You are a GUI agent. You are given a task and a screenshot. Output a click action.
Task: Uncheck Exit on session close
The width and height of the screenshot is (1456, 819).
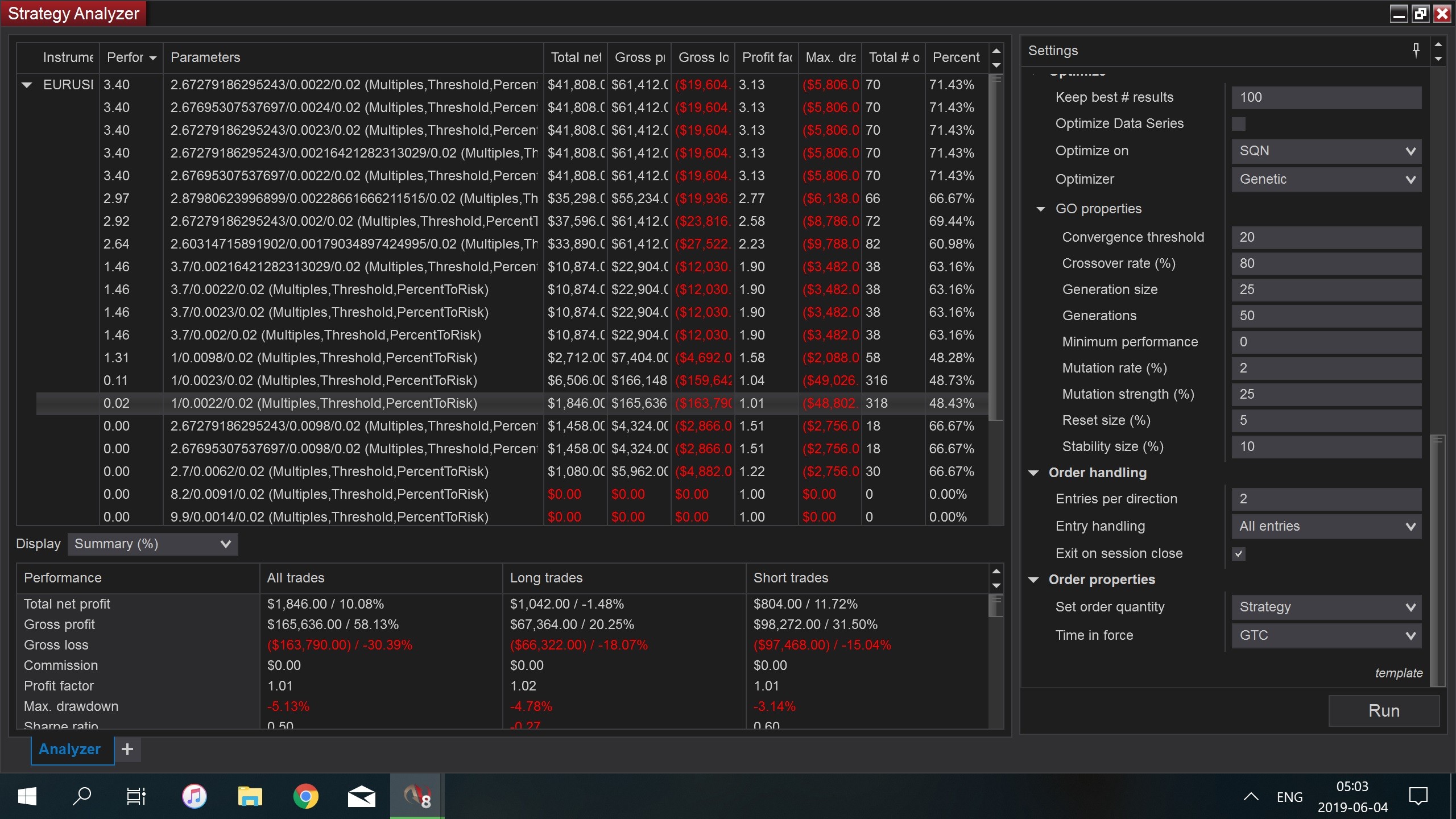click(x=1239, y=553)
